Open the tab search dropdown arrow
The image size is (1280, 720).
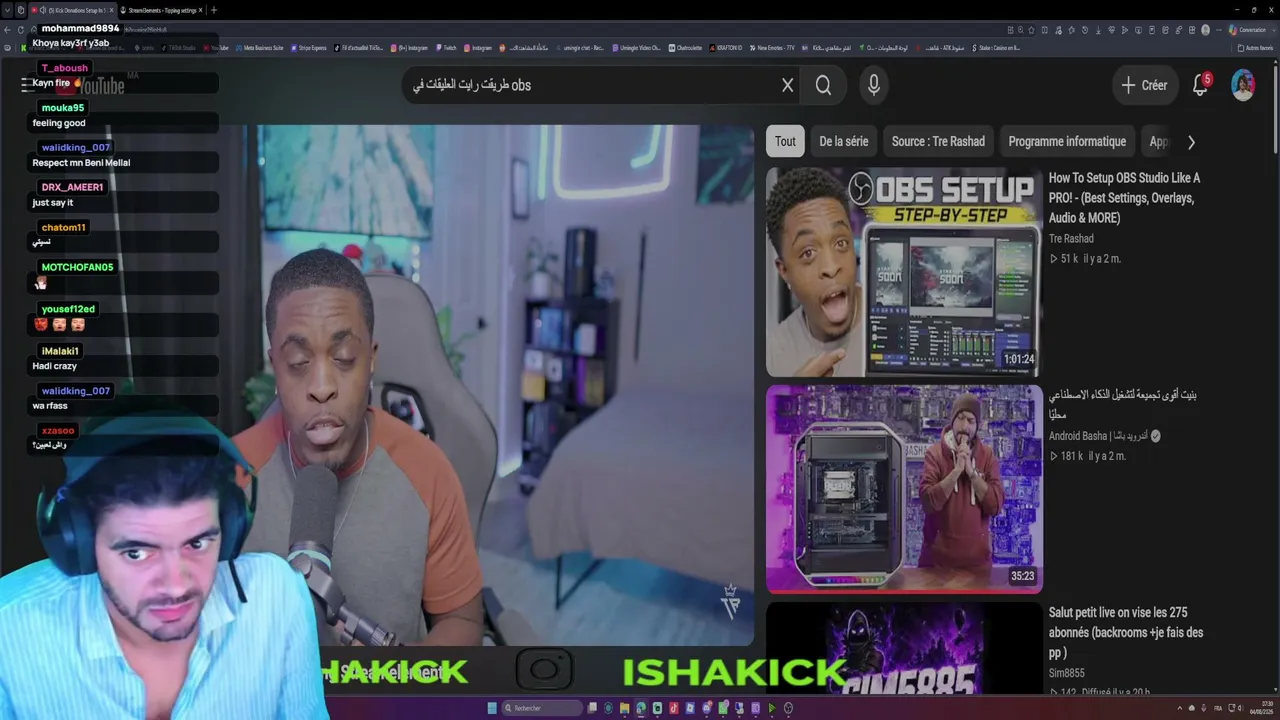click(x=7, y=10)
